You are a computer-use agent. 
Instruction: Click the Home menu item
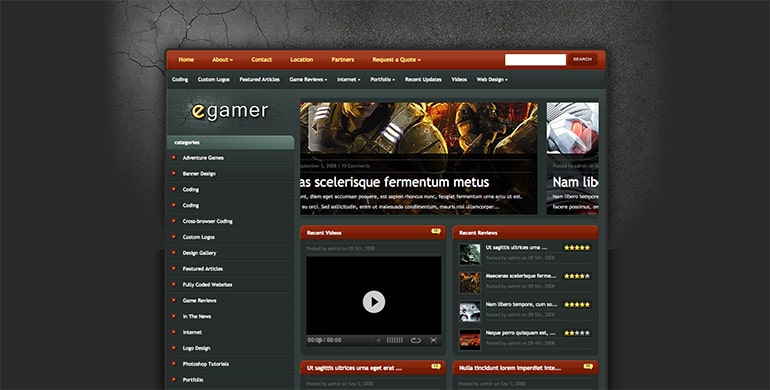pyautogui.click(x=186, y=59)
